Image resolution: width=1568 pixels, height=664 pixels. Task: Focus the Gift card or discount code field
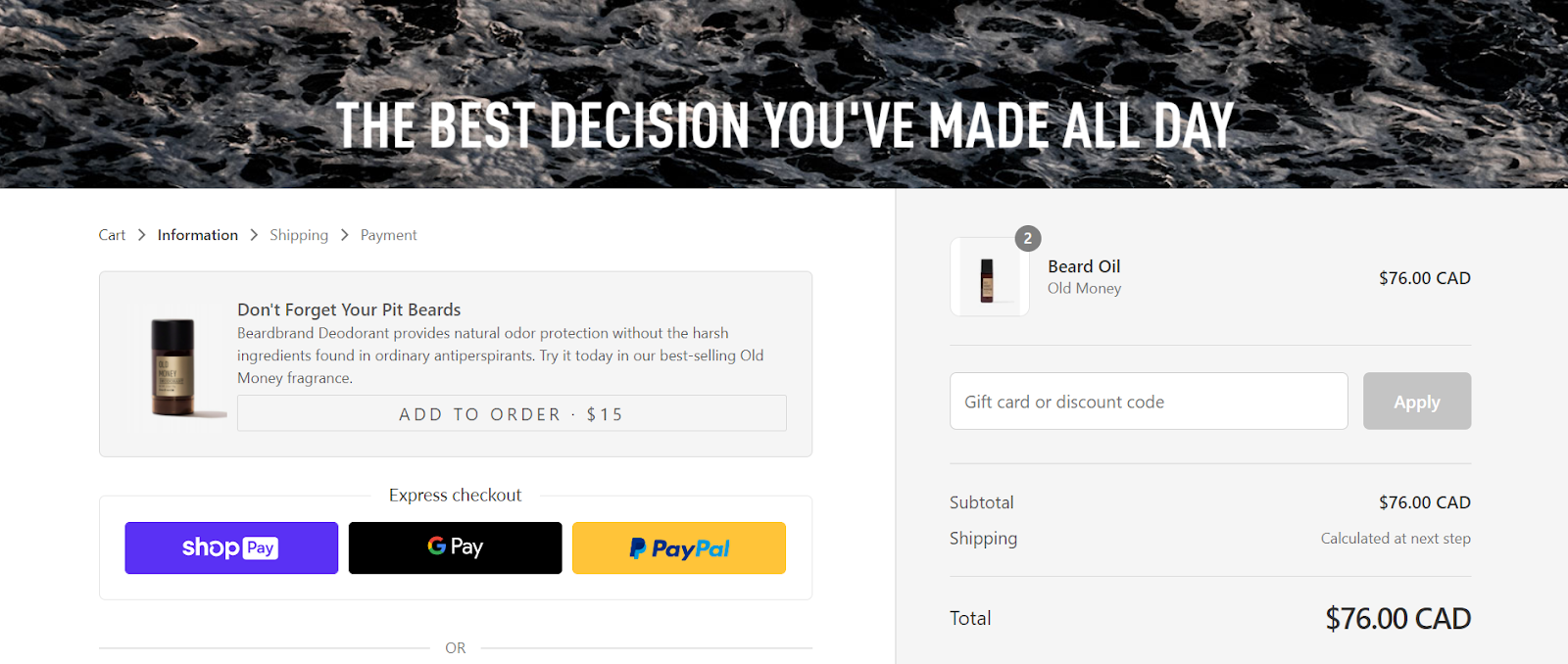click(1149, 401)
